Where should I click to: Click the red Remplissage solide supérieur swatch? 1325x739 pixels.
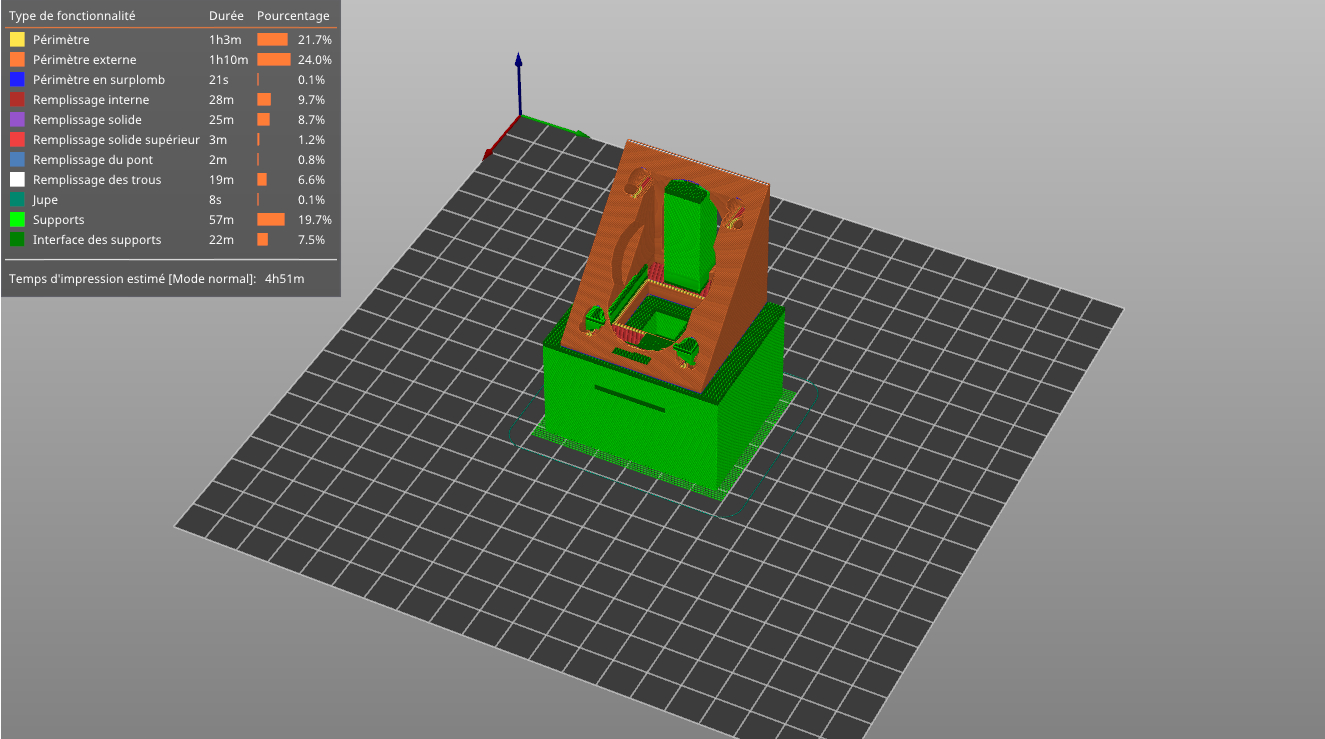click(x=17, y=140)
